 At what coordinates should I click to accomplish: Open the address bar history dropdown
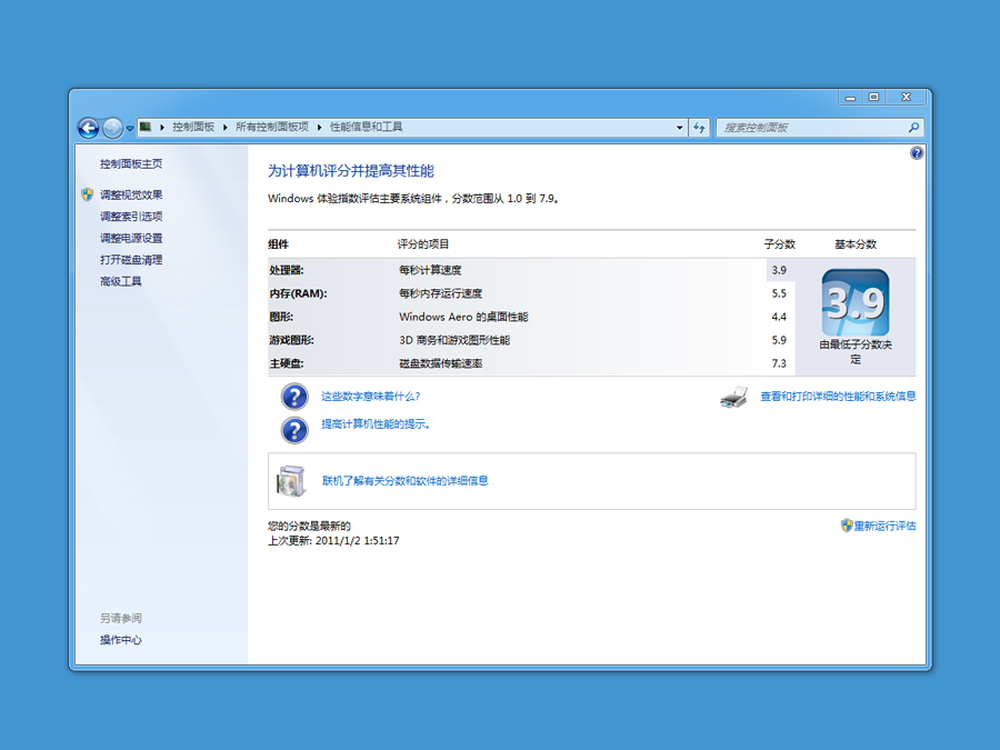pos(679,128)
